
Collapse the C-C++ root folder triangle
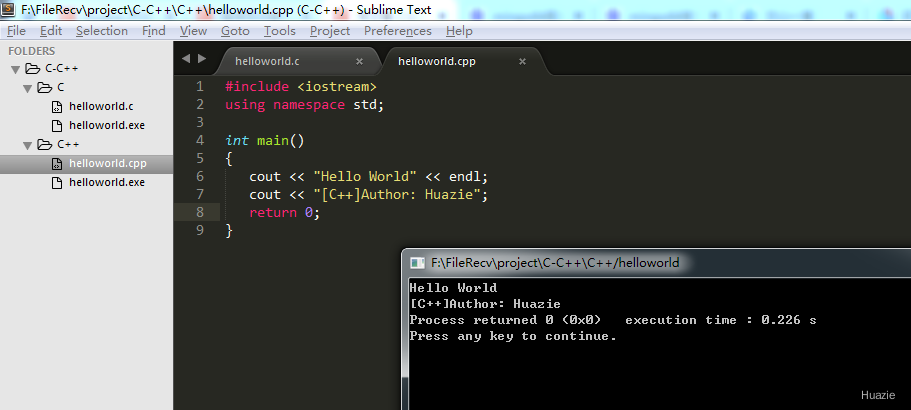(x=16, y=70)
